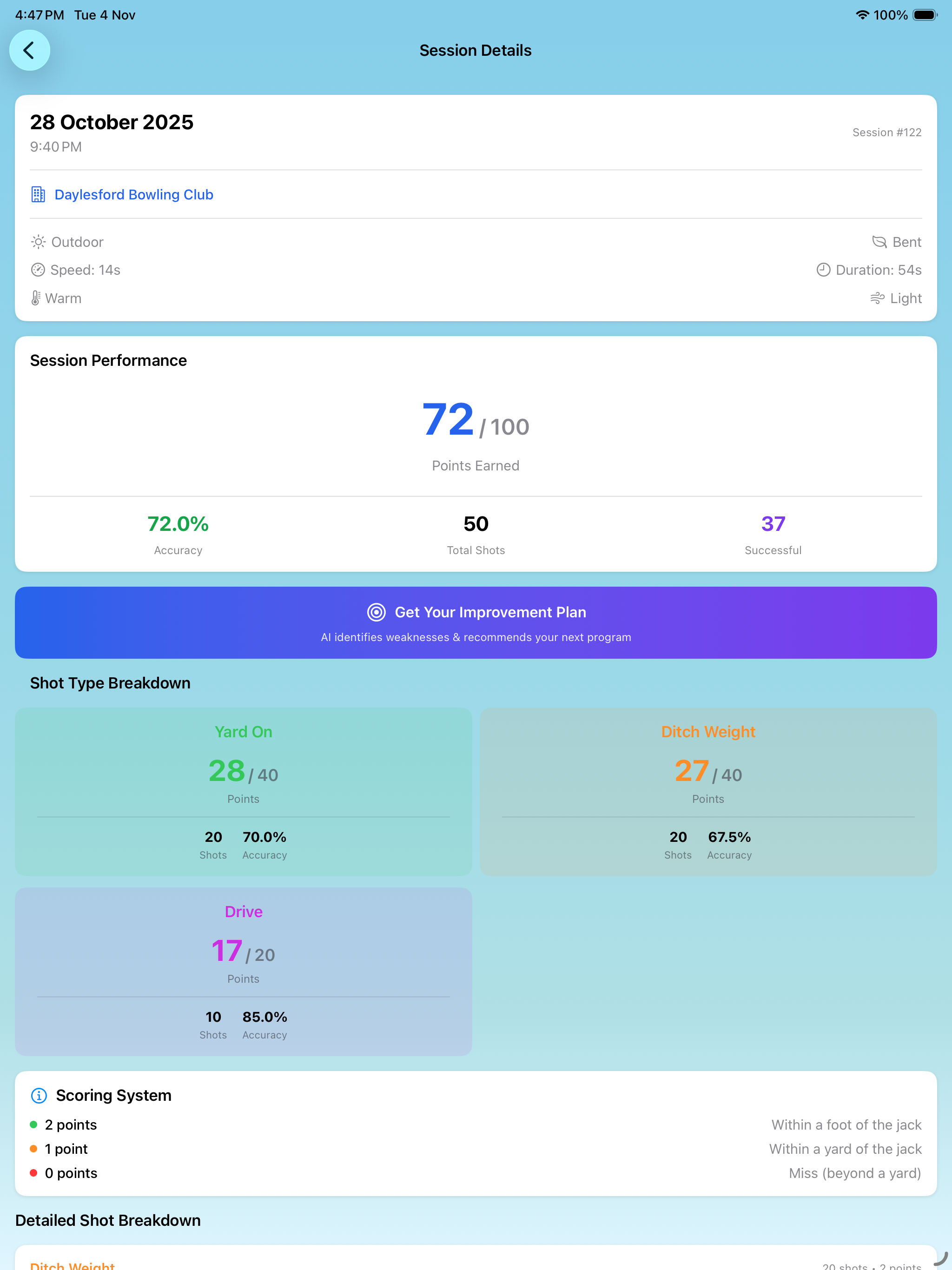Tap the 9:40 PM session time
952x1270 pixels.
56,147
